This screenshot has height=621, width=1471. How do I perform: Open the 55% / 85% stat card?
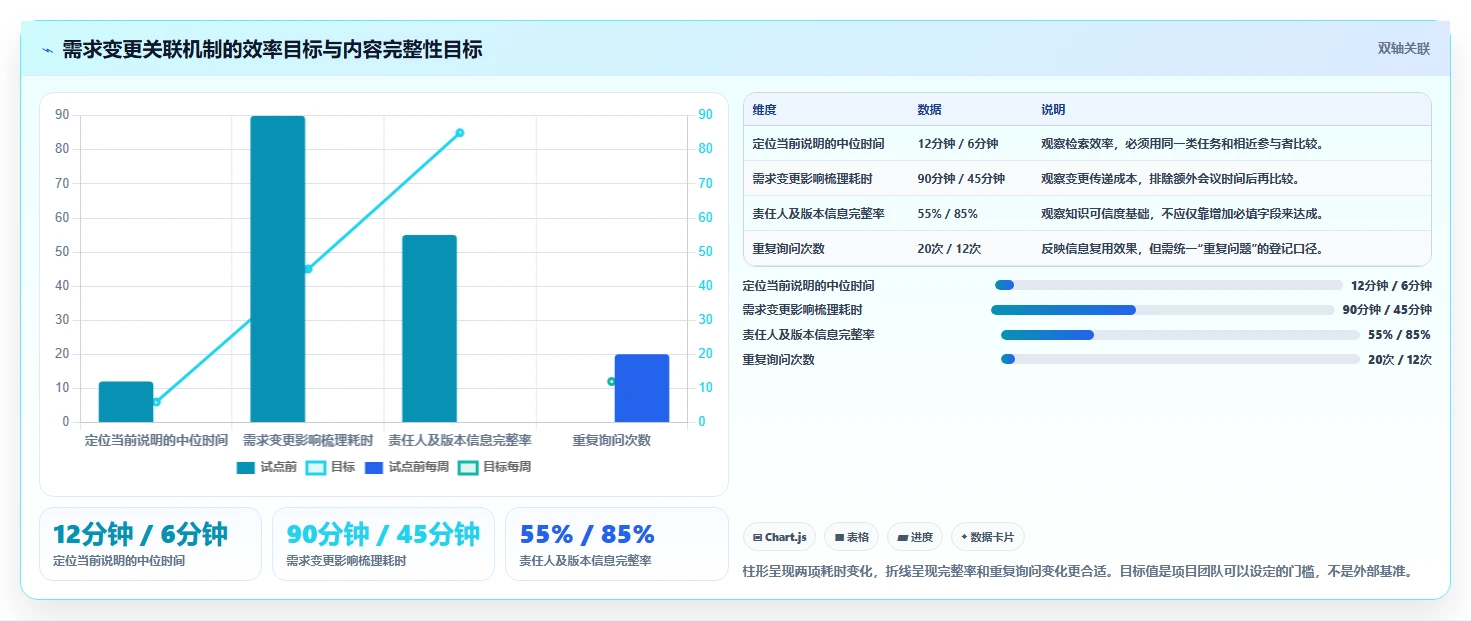click(617, 544)
